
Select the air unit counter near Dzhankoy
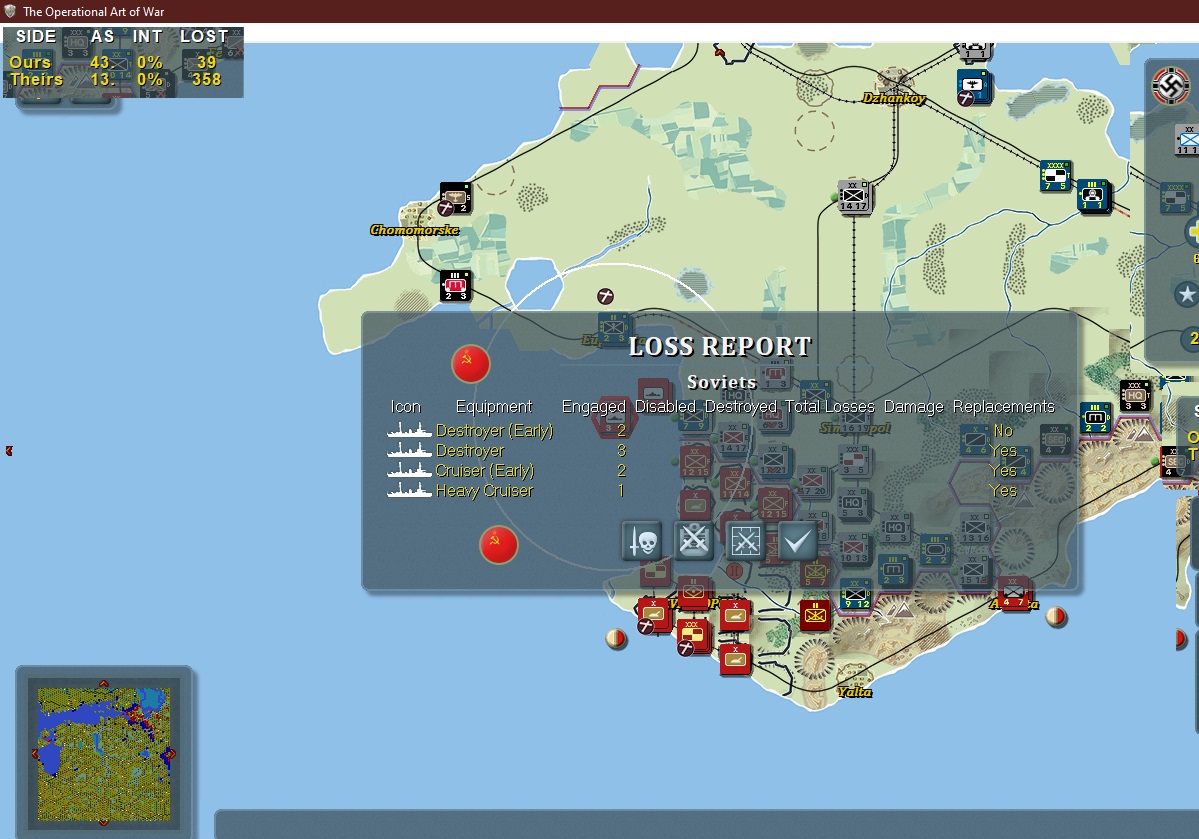tap(973, 86)
